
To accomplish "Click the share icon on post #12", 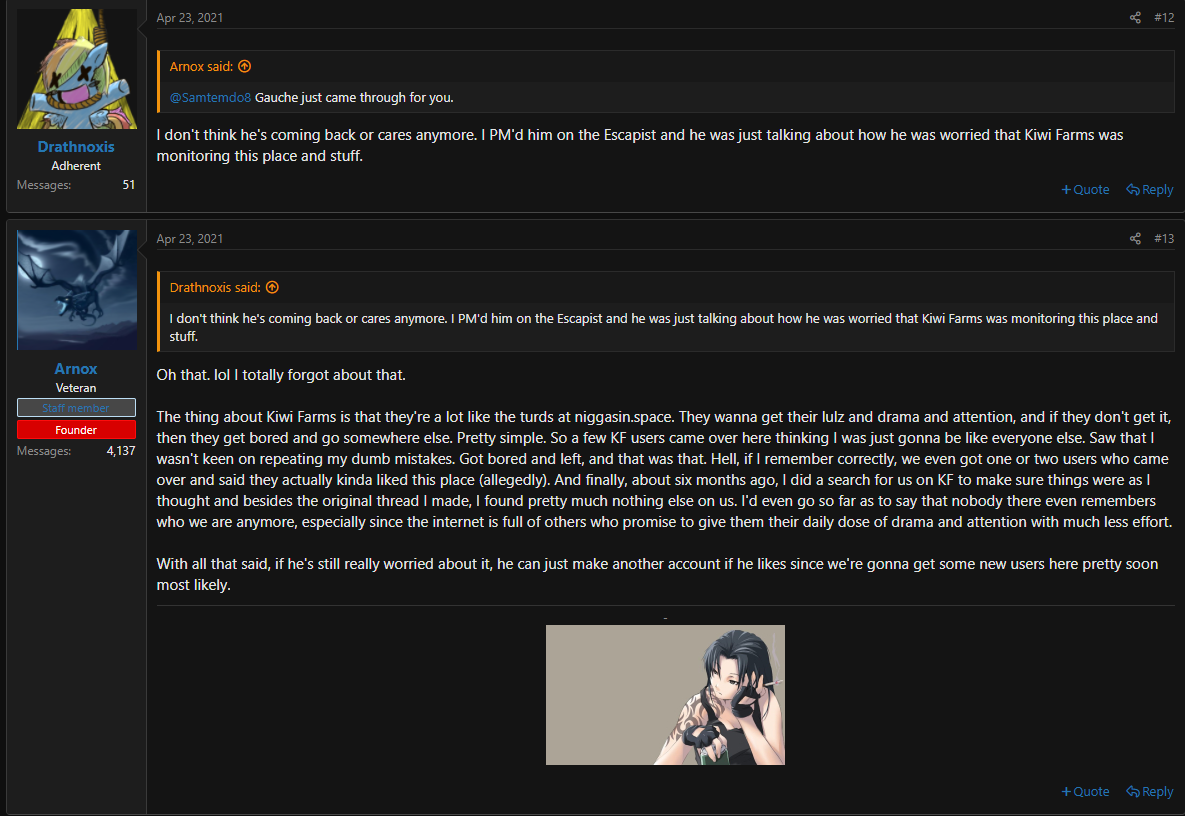I will [x=1135, y=17].
